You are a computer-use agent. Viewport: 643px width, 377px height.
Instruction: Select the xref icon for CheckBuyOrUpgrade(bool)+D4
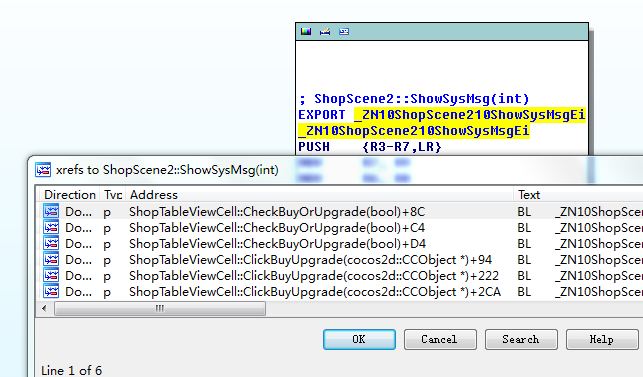[51, 243]
